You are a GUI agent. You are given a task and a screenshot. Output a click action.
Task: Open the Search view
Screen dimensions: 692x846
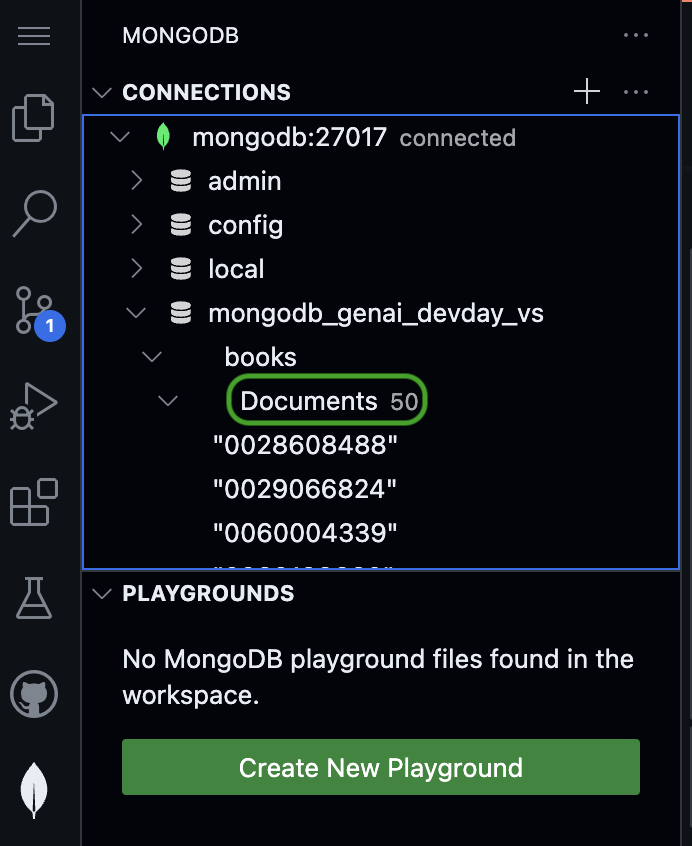pos(35,214)
